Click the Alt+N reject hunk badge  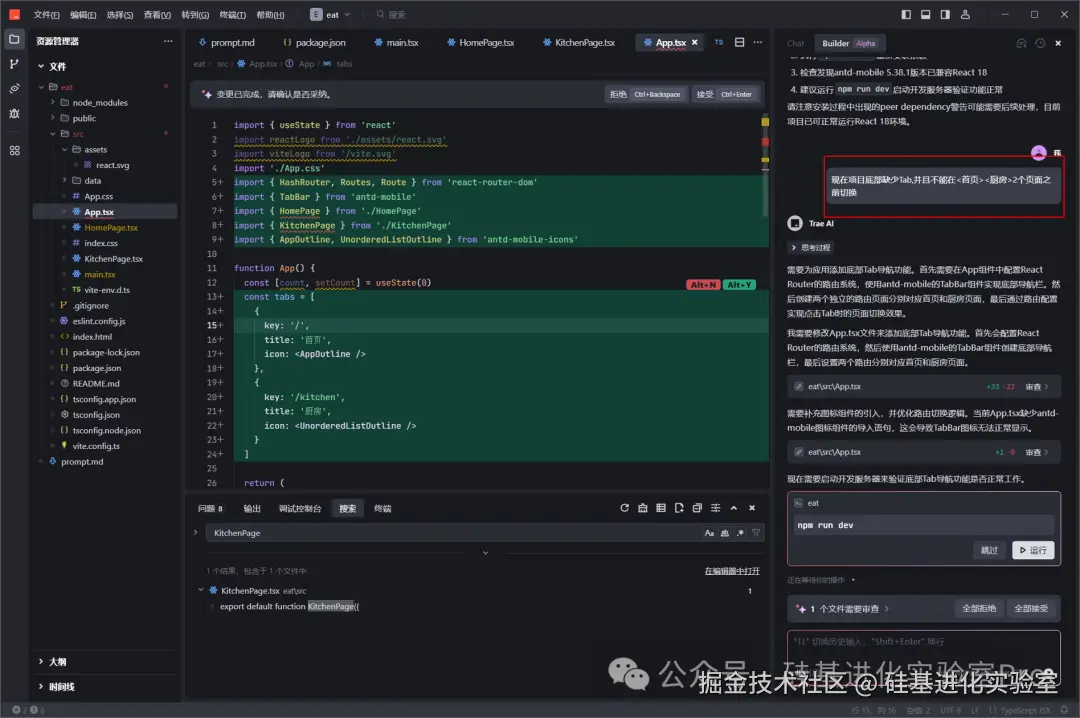point(703,285)
